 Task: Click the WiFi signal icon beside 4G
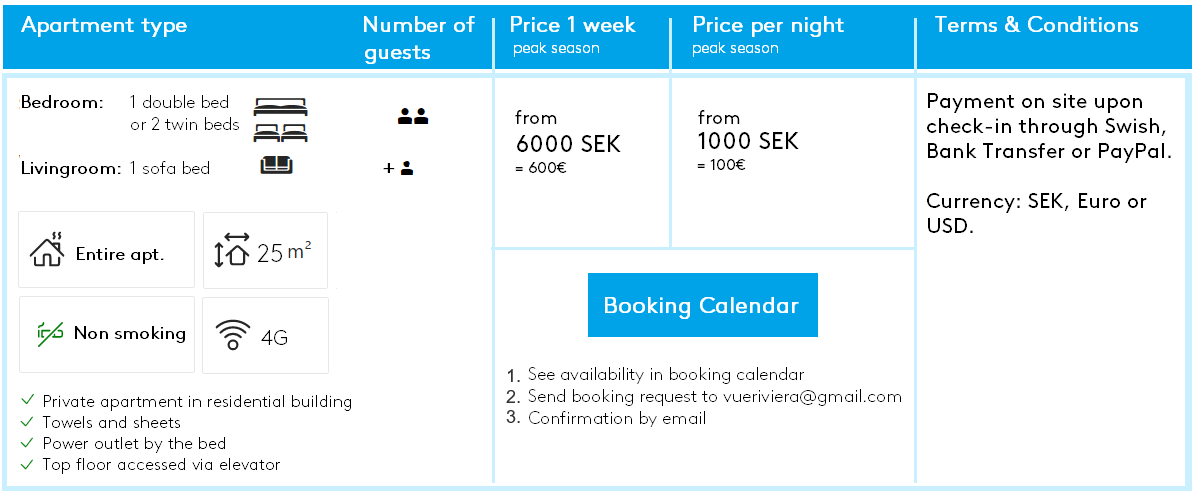click(x=234, y=335)
